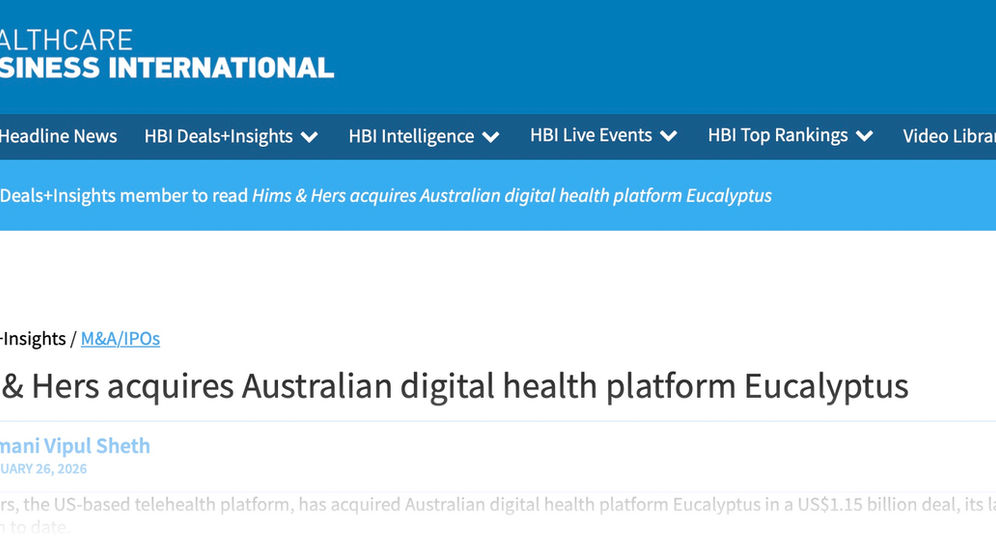Open author Vipul Sheth's profile link
The width and height of the screenshot is (996, 560).
pyautogui.click(x=75, y=446)
